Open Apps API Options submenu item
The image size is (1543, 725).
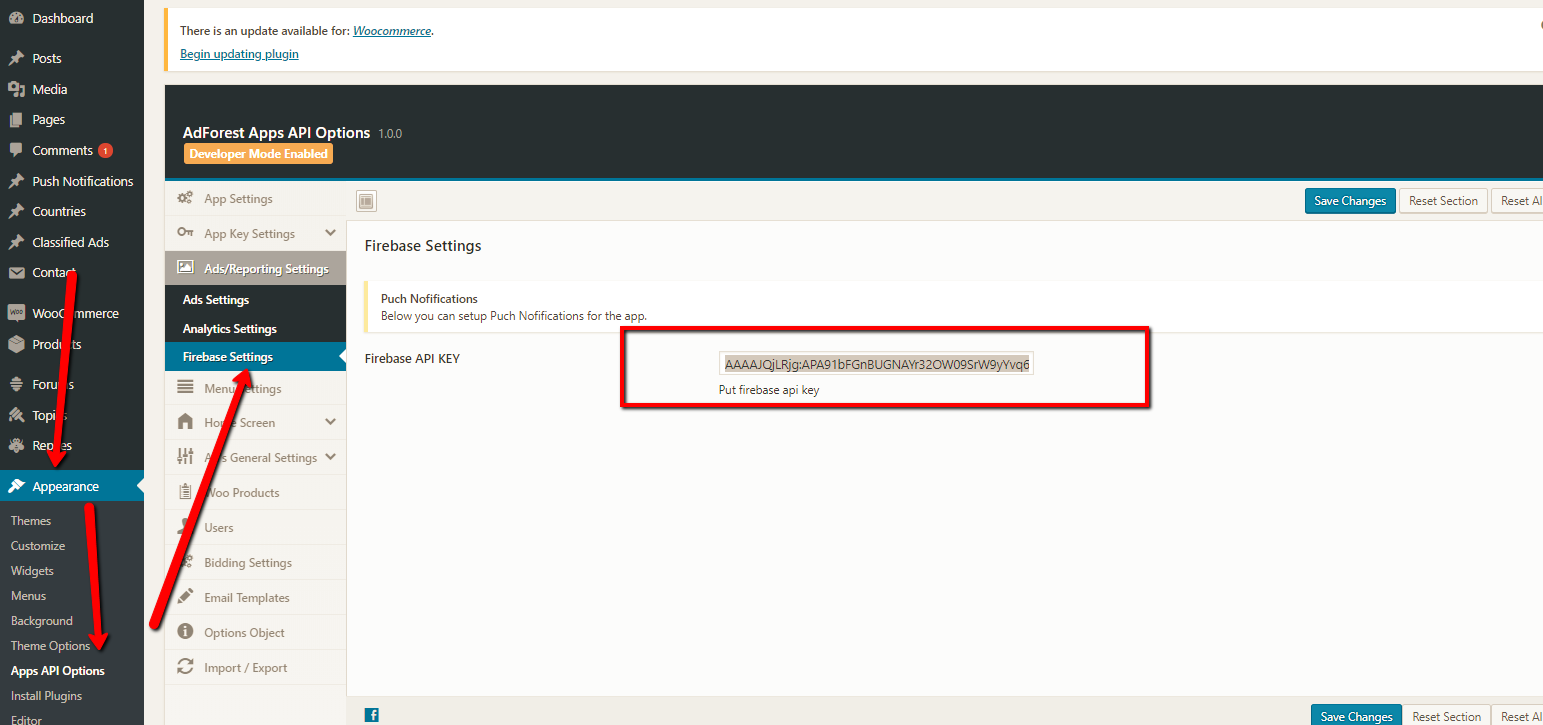(x=58, y=671)
